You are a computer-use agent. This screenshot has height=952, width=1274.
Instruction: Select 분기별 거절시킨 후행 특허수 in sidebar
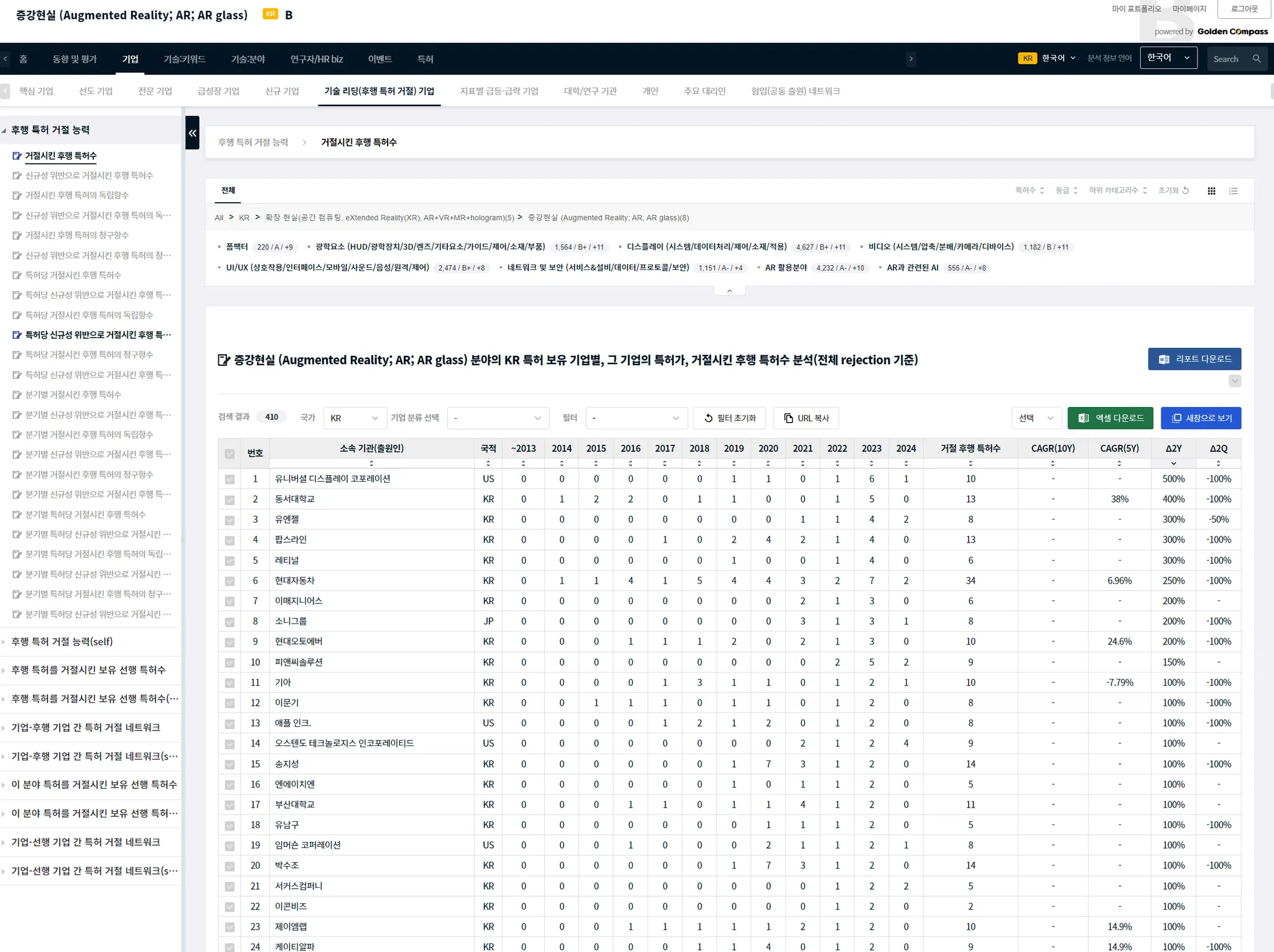click(73, 394)
